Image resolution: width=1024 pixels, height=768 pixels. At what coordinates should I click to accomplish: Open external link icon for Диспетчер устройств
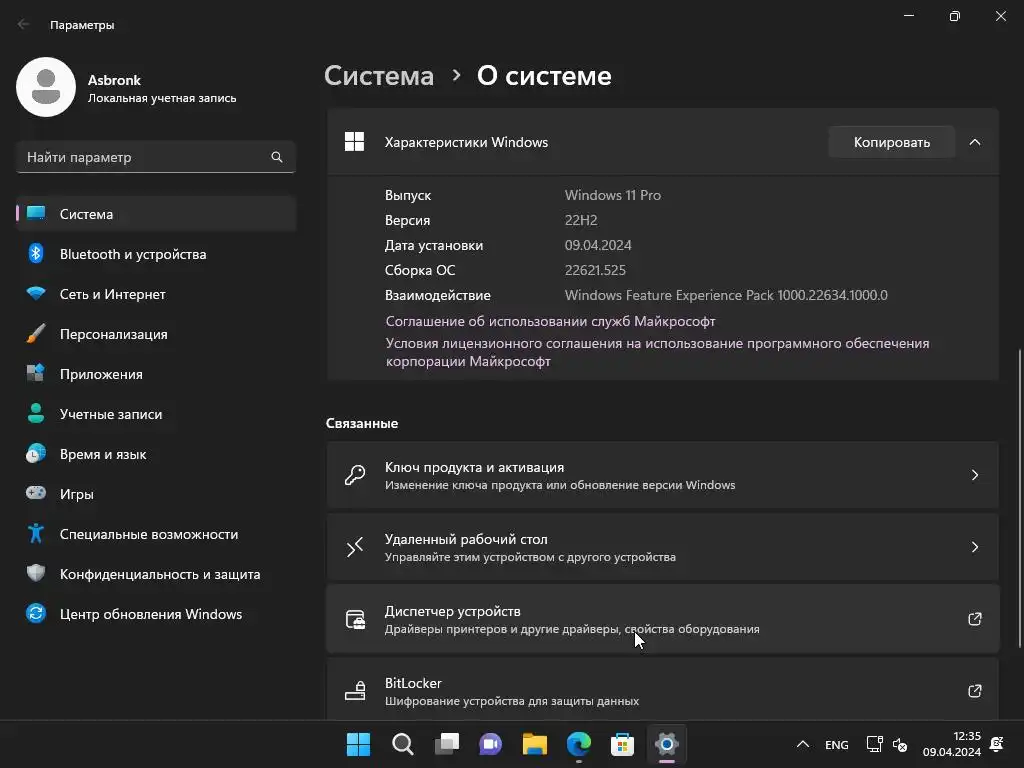click(974, 619)
